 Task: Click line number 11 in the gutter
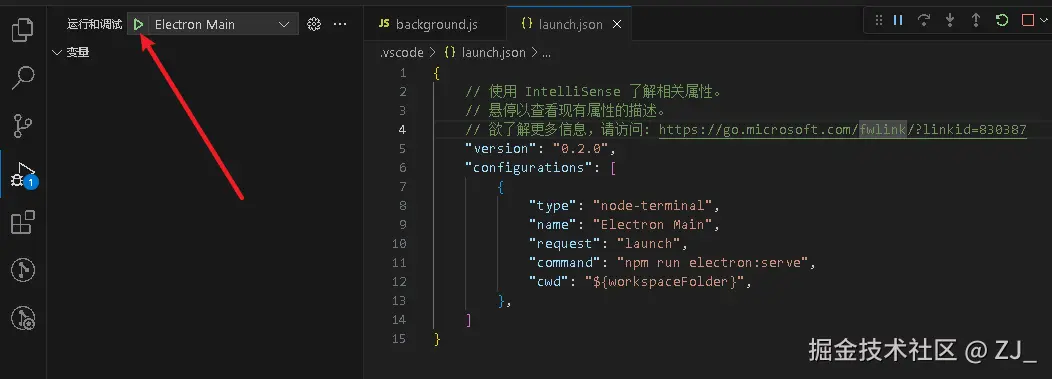(x=400, y=263)
